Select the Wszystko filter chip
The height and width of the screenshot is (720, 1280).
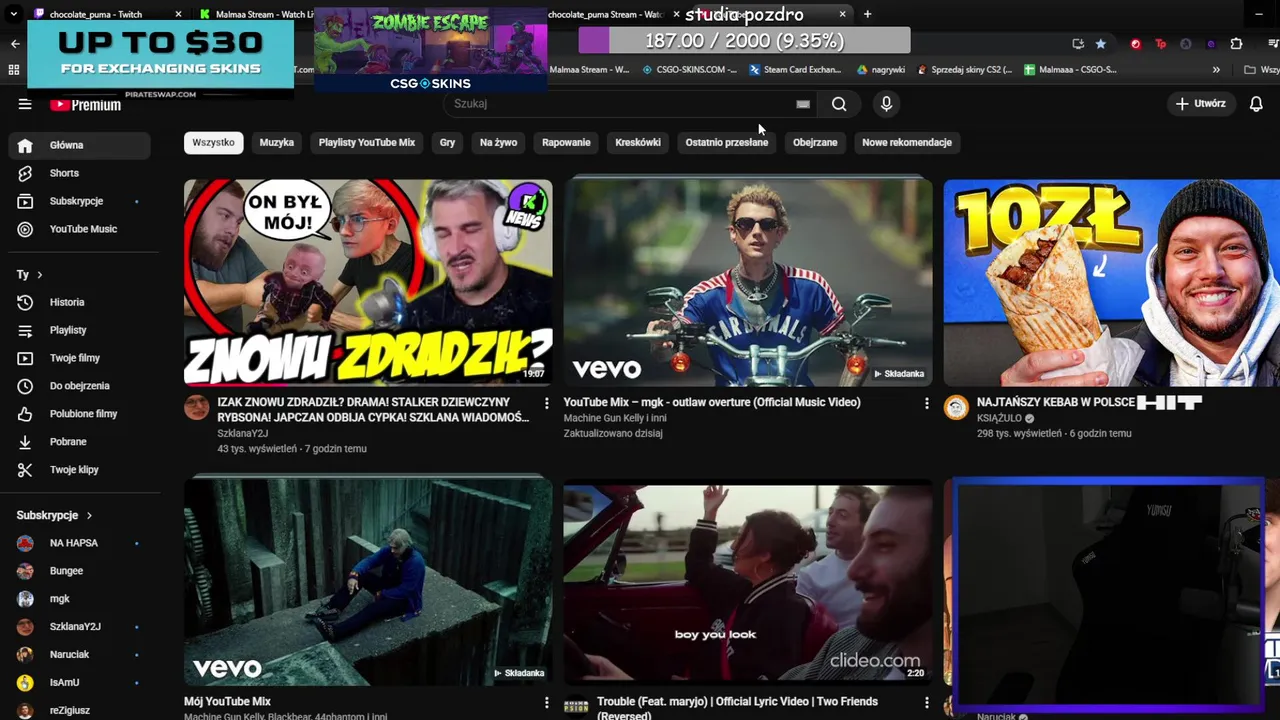(213, 142)
